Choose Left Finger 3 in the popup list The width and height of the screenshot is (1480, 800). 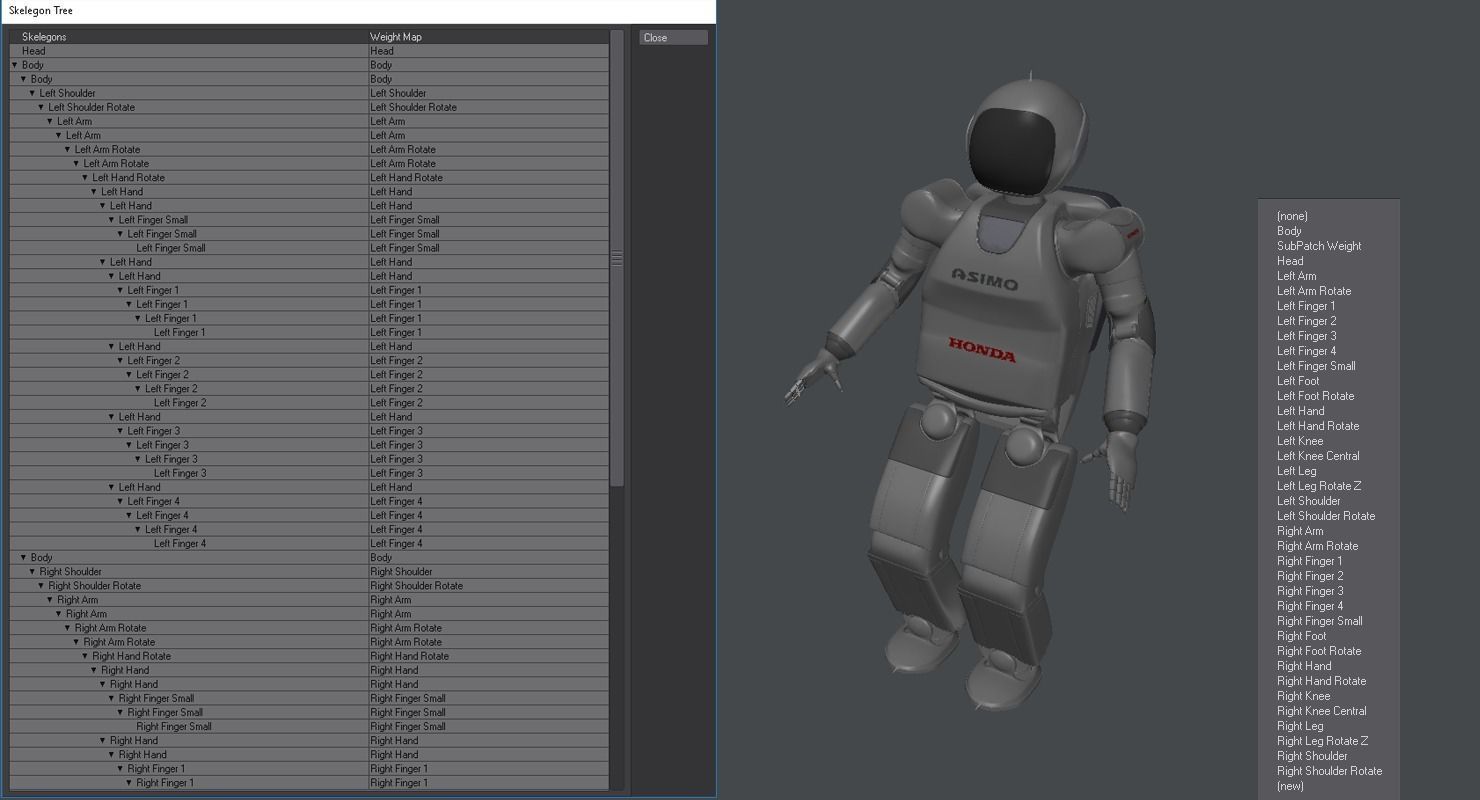coord(1306,336)
